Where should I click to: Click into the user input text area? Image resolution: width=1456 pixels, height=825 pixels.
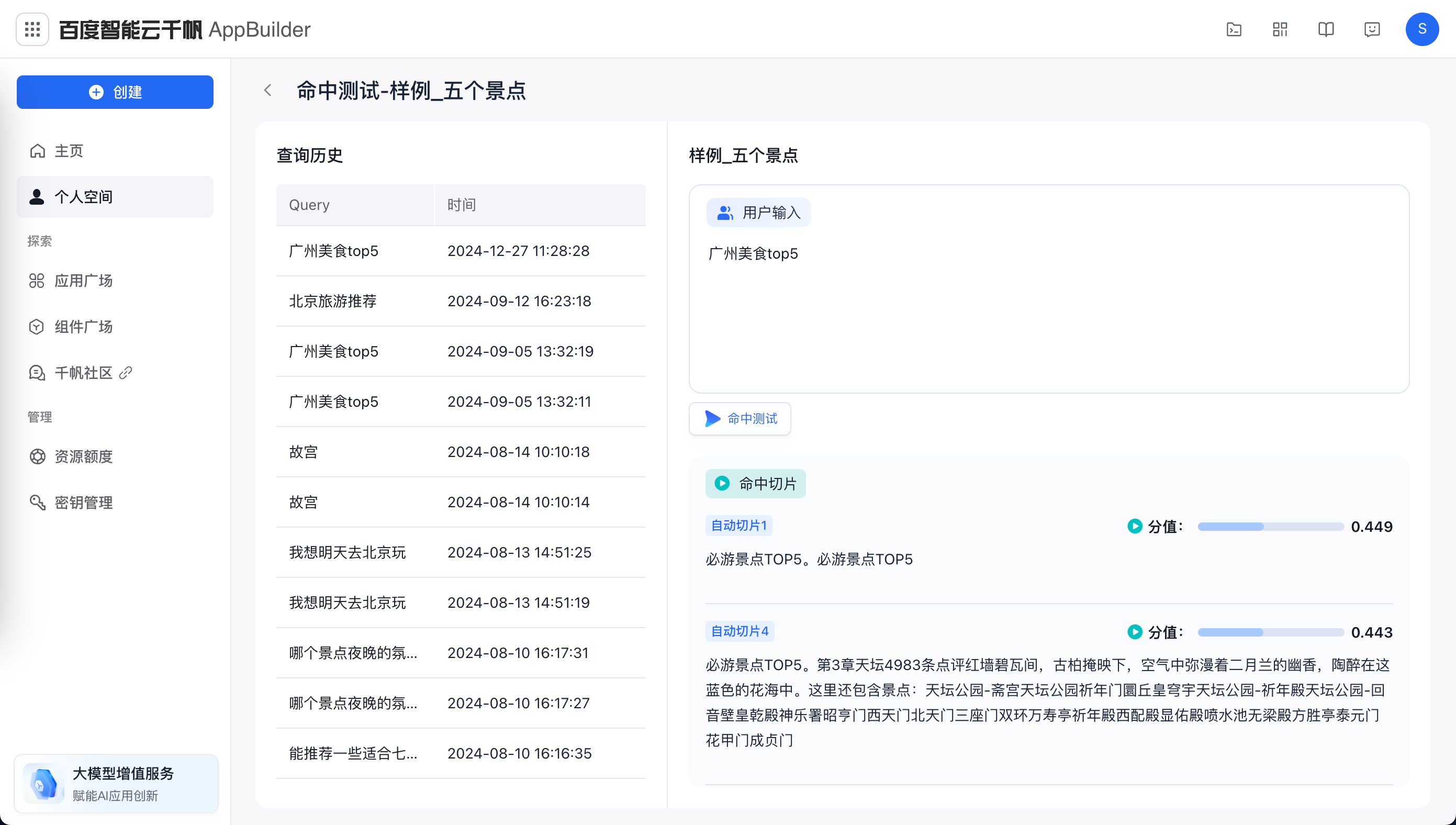1049,289
